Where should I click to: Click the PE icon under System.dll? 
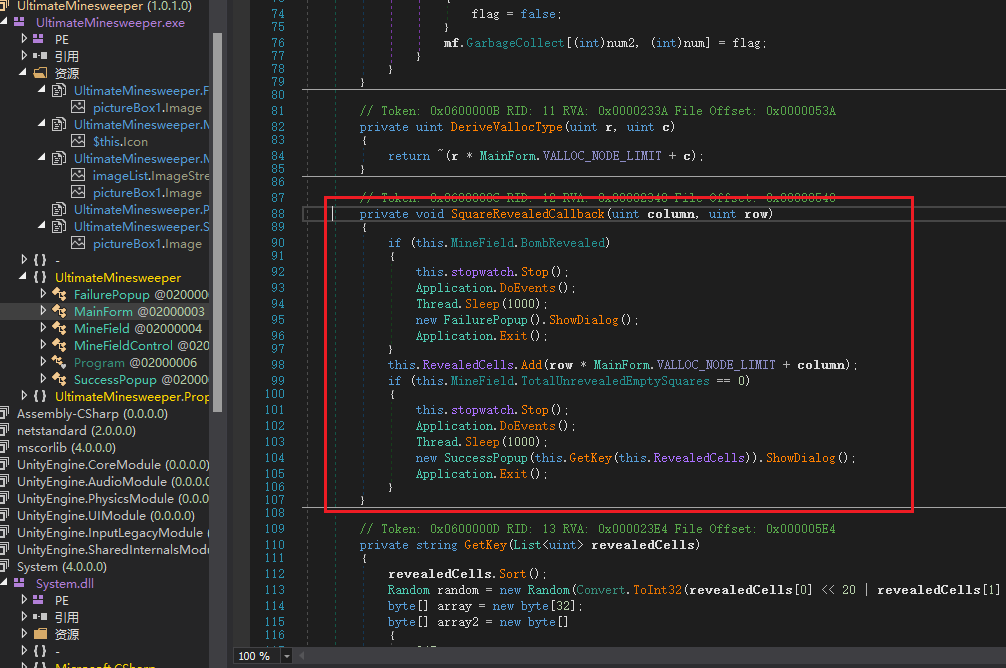pyautogui.click(x=40, y=600)
